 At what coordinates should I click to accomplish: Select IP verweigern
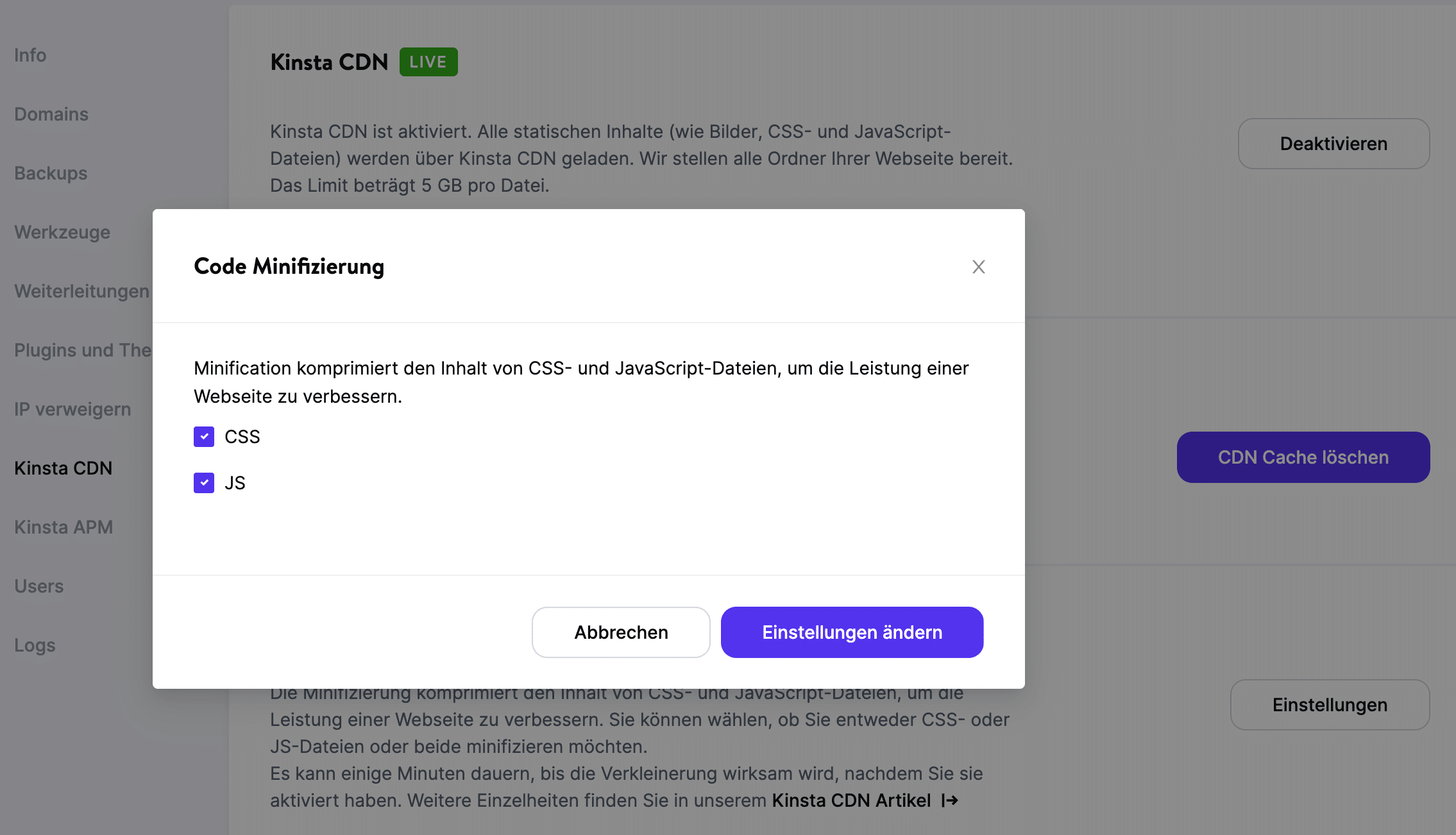(72, 409)
